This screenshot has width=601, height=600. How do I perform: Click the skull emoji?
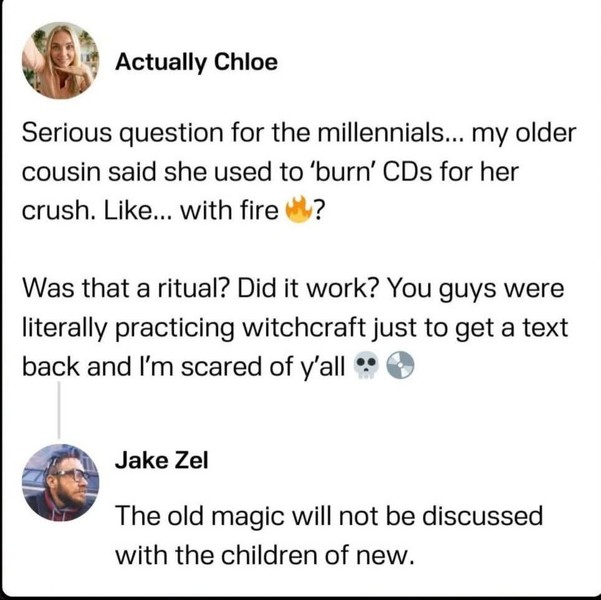(x=367, y=367)
